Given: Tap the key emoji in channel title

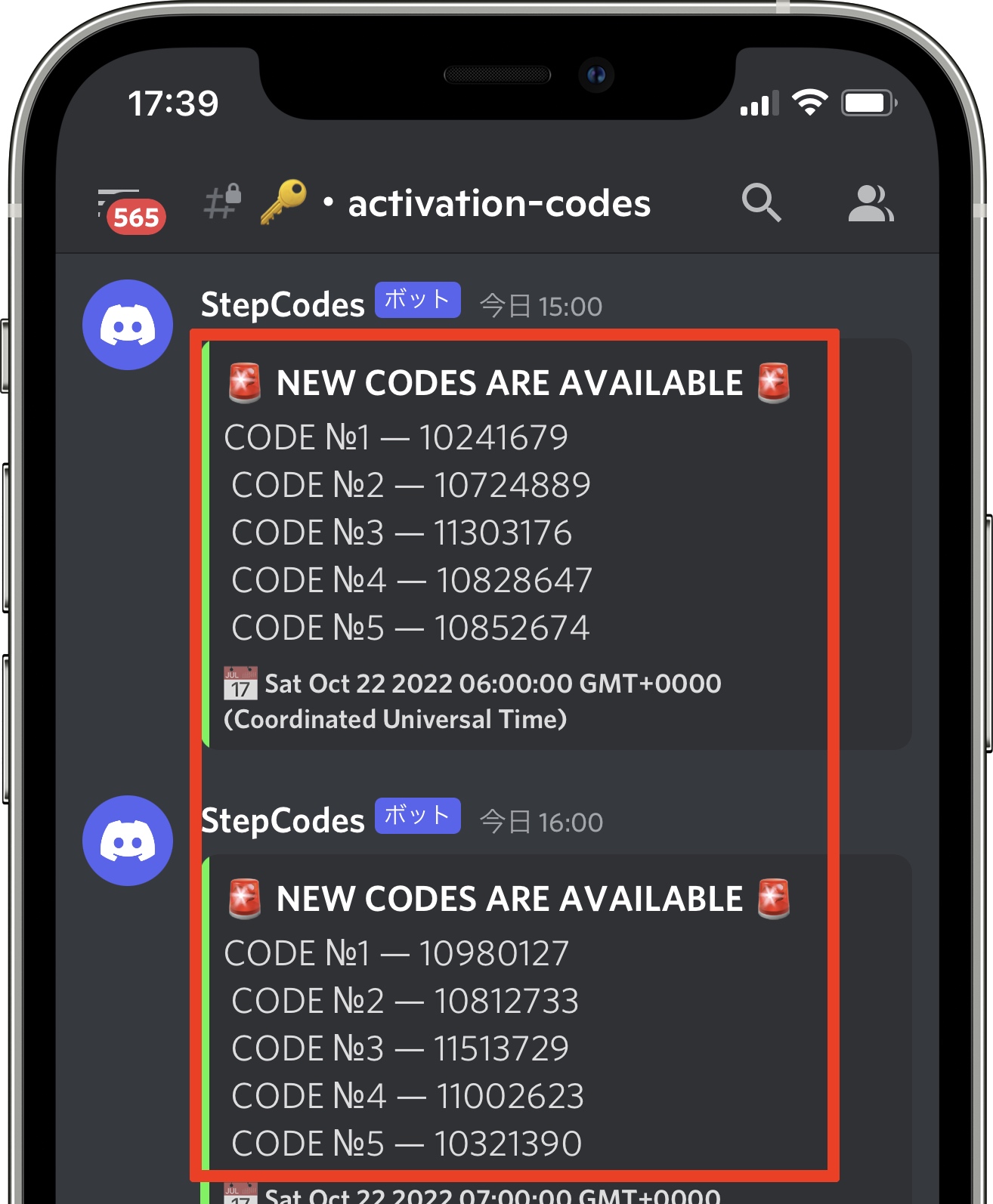Looking at the screenshot, I should tap(283, 202).
